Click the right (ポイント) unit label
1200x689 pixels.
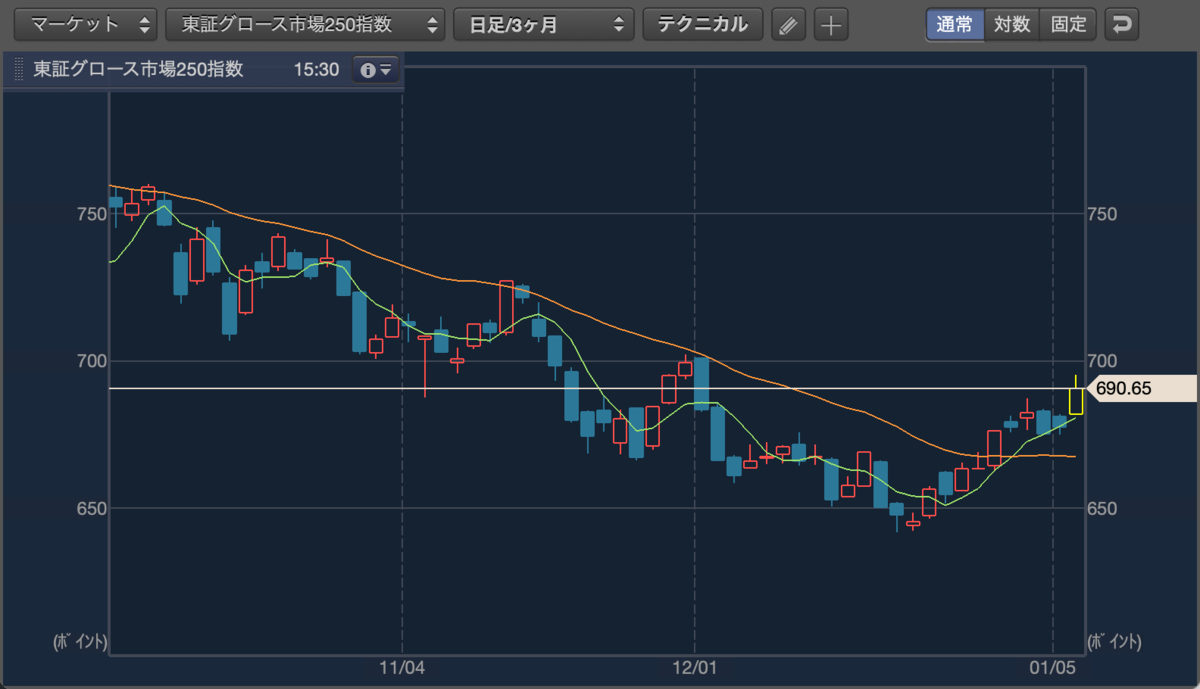tap(1113, 642)
